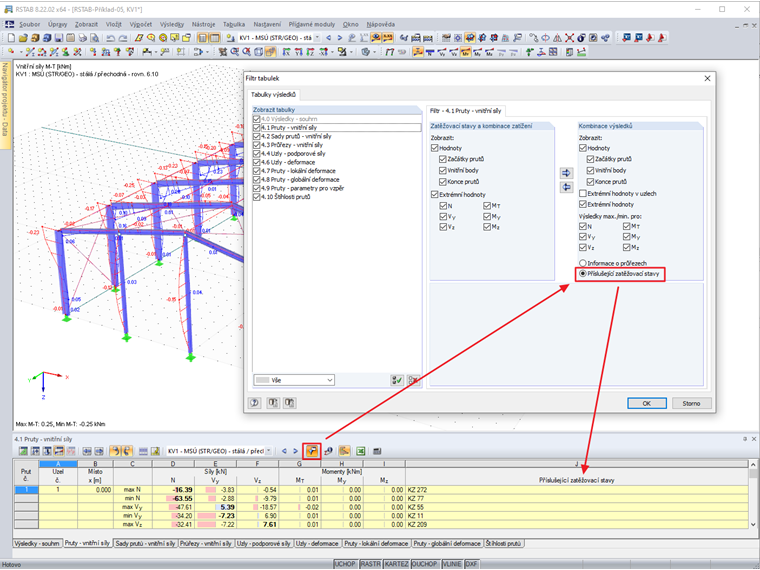The width and height of the screenshot is (760, 570).
Task: Click the check-all tables icon
Action: (x=397, y=380)
